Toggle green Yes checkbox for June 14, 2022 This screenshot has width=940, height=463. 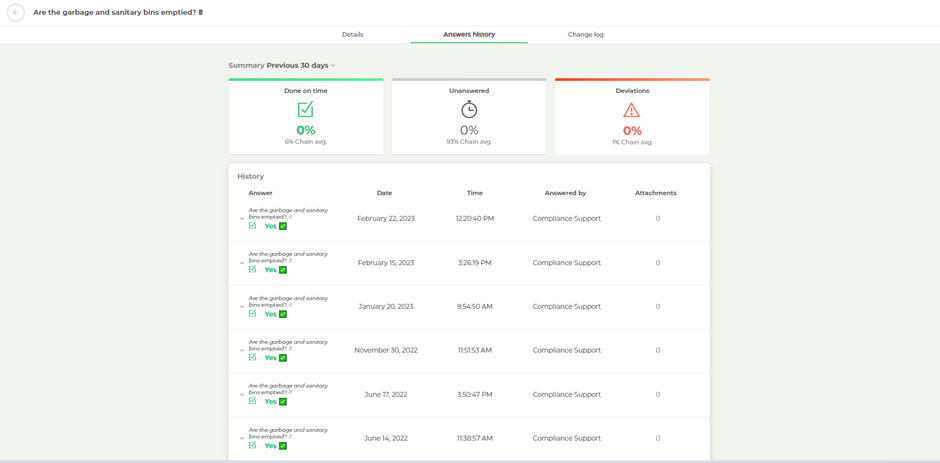[283, 446]
